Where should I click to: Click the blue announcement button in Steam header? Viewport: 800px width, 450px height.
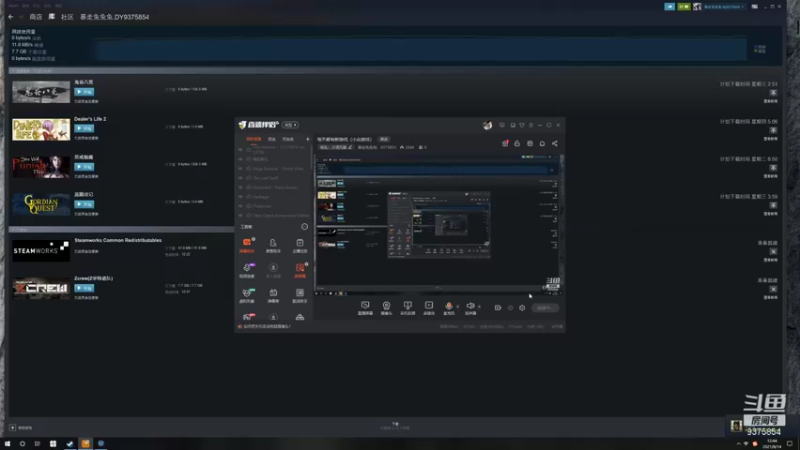pyautogui.click(x=669, y=7)
